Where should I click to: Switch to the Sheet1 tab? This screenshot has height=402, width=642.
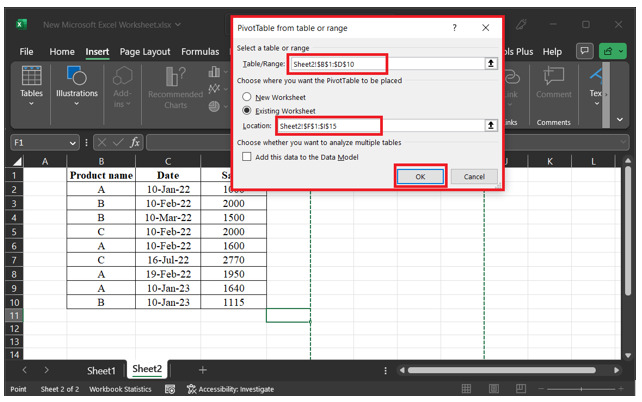(101, 371)
